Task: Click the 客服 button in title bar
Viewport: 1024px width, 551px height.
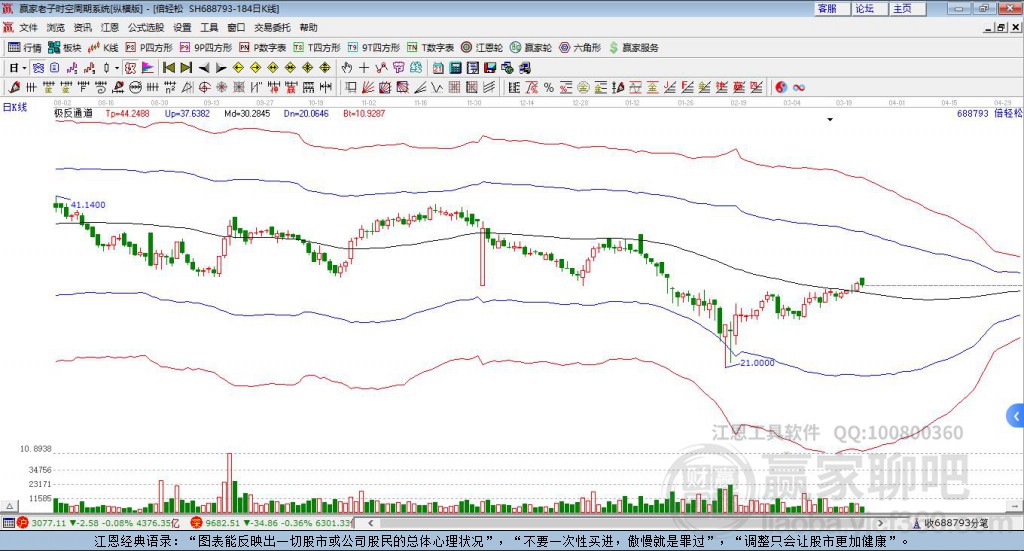Action: tap(832, 8)
